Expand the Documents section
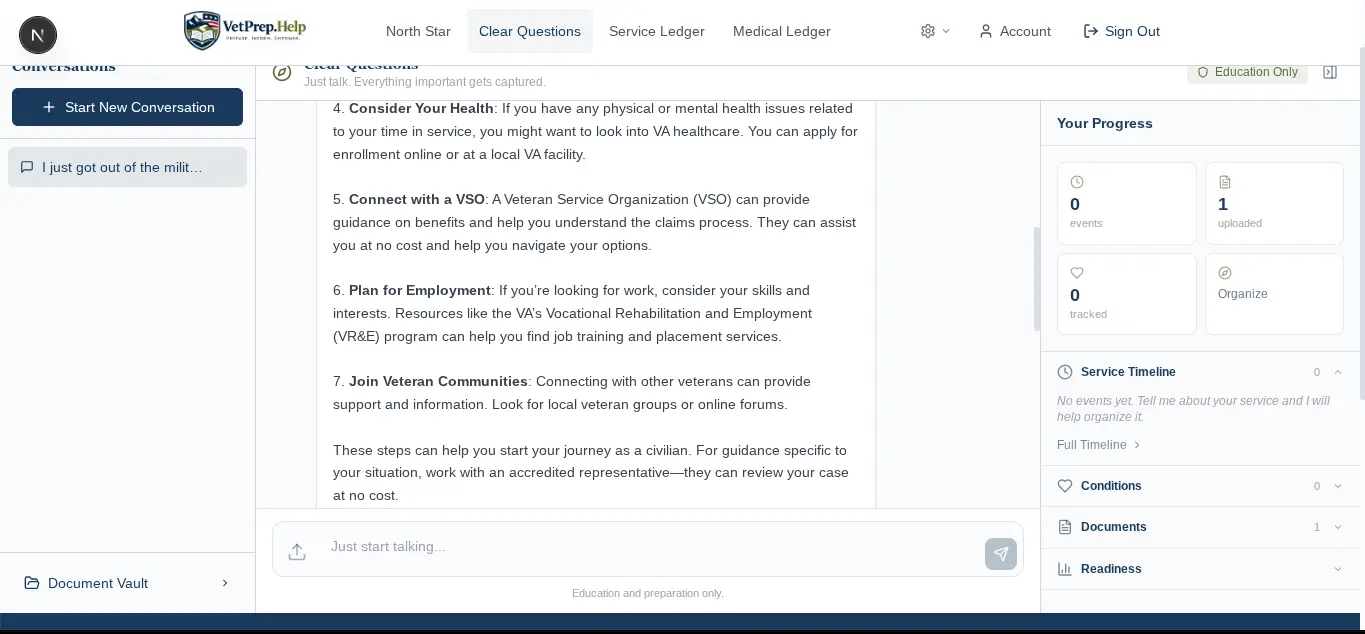The image size is (1365, 634). click(1199, 527)
